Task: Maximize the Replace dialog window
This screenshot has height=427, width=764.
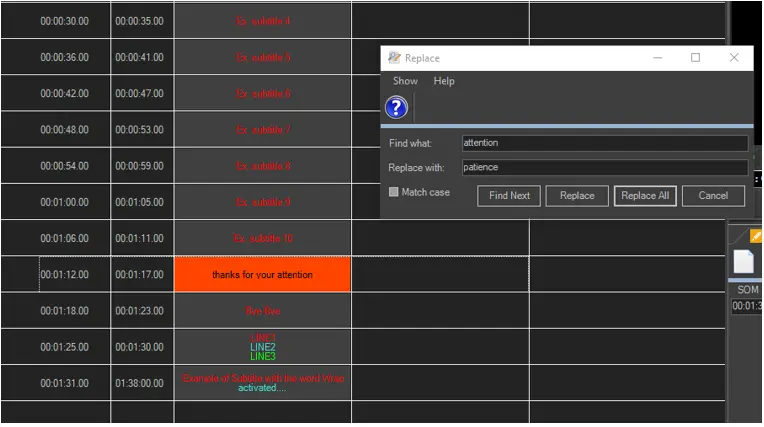Action: [695, 58]
